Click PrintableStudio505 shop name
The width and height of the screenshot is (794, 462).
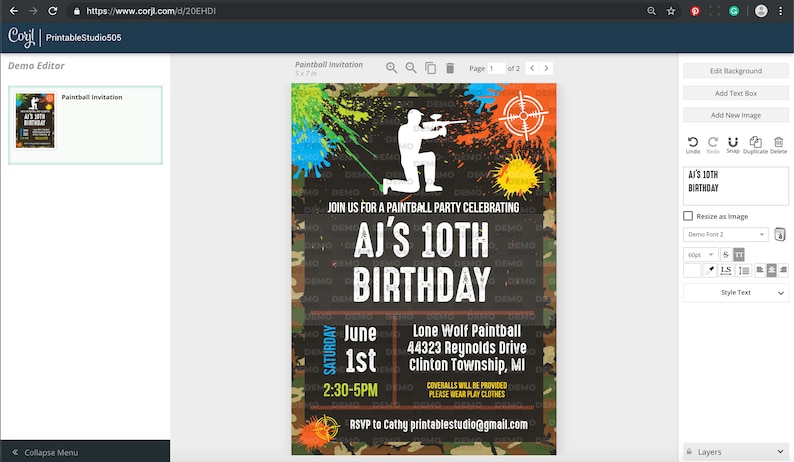point(84,37)
